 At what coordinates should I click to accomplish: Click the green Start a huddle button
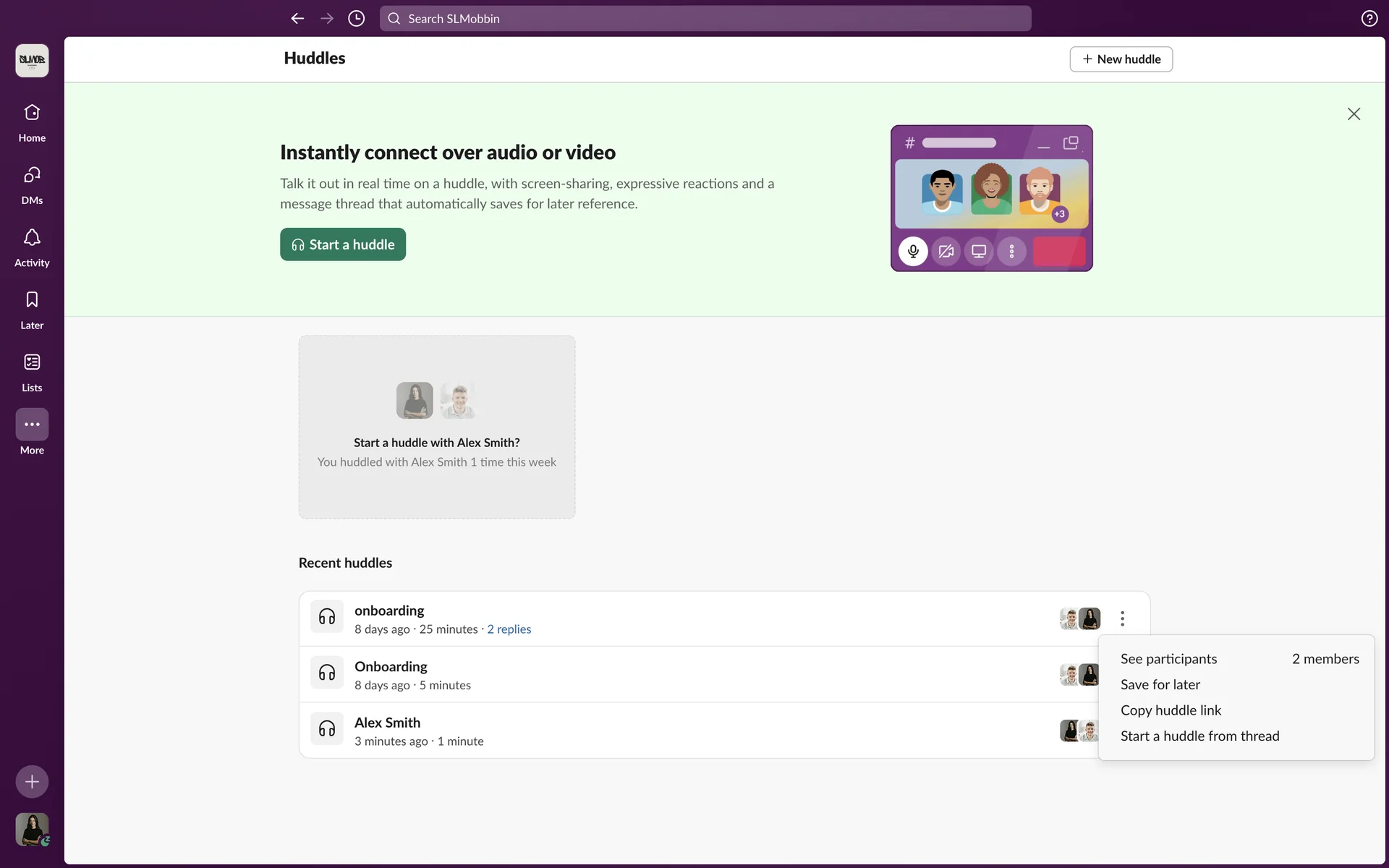[343, 244]
